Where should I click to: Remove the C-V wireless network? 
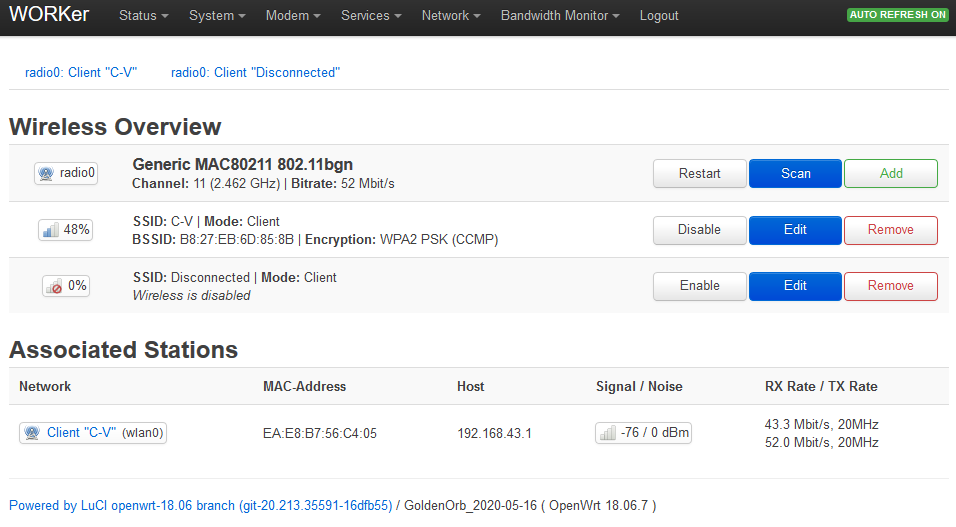tap(890, 230)
